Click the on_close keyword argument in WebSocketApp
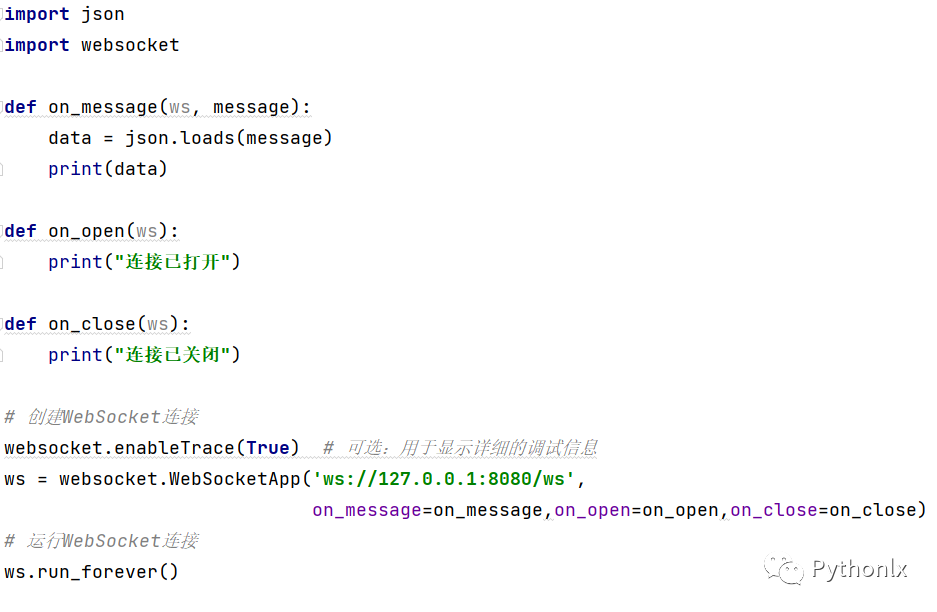 [x=774, y=510]
